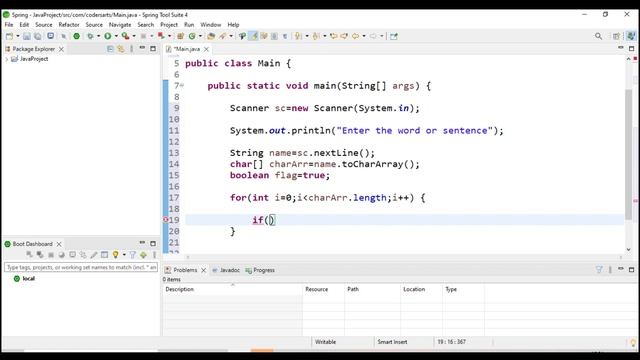Open the Run menu

pos(189,25)
